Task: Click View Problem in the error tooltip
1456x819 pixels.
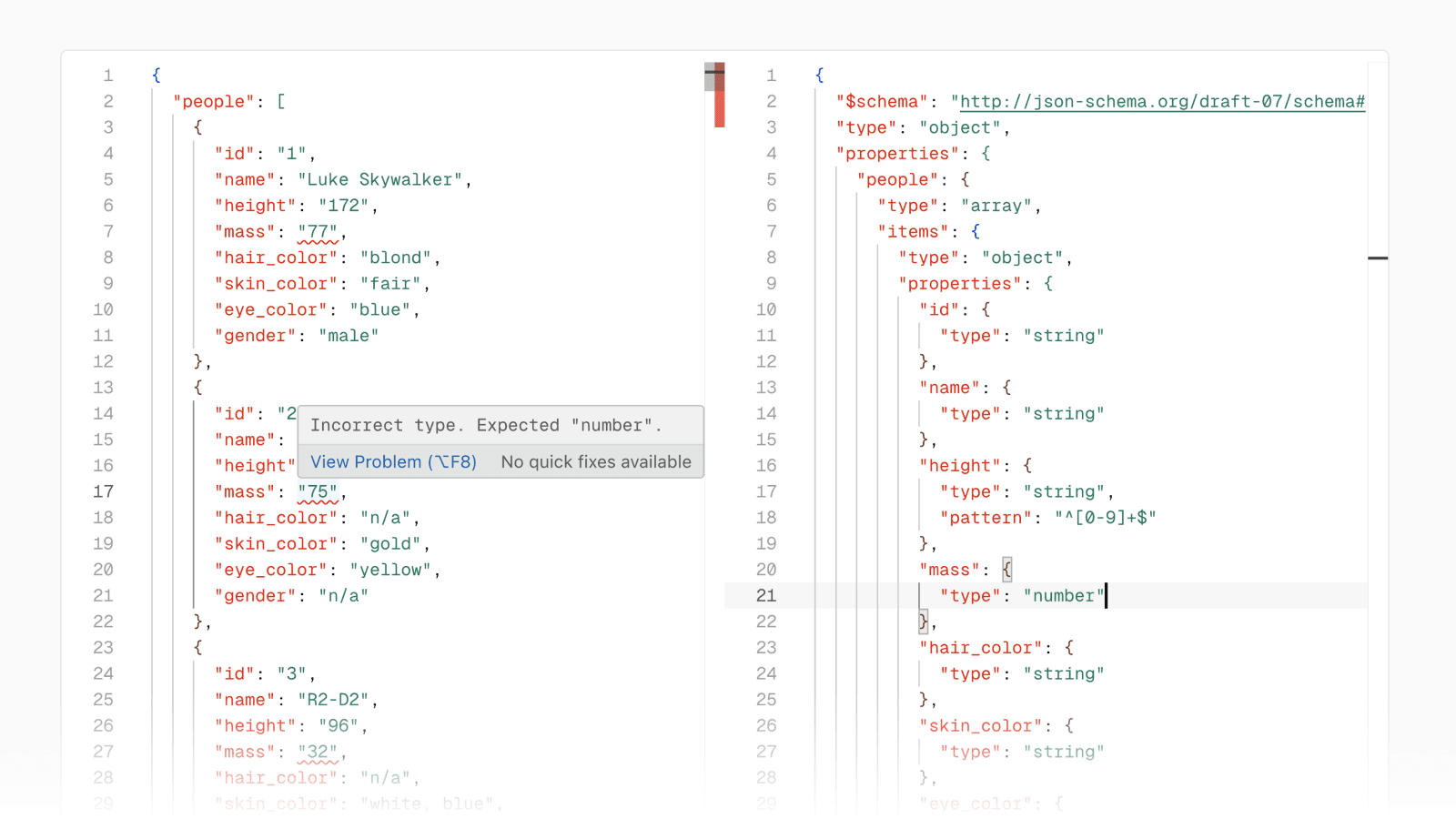Action: pyautogui.click(x=393, y=462)
